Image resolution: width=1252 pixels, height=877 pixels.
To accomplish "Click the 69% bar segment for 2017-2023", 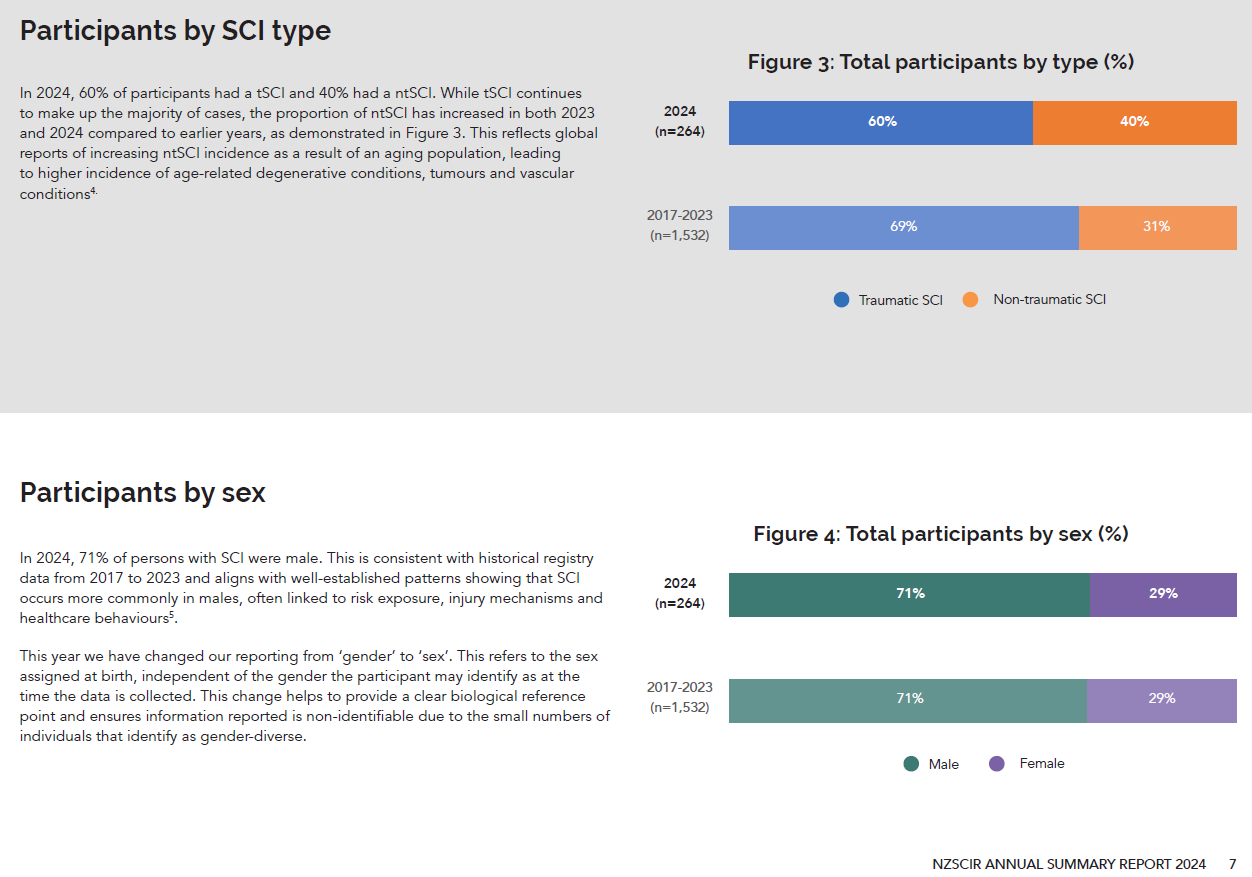I will coord(903,227).
